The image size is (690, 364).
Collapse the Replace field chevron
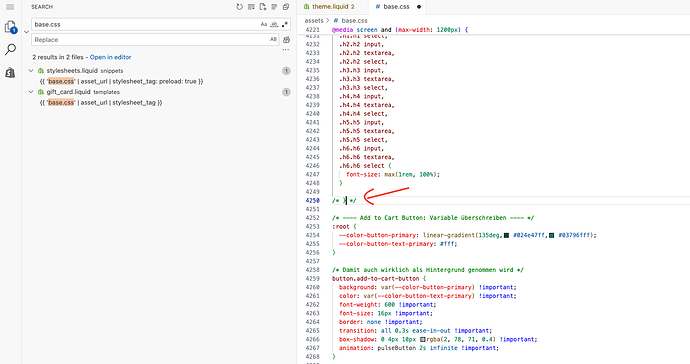[26, 32]
